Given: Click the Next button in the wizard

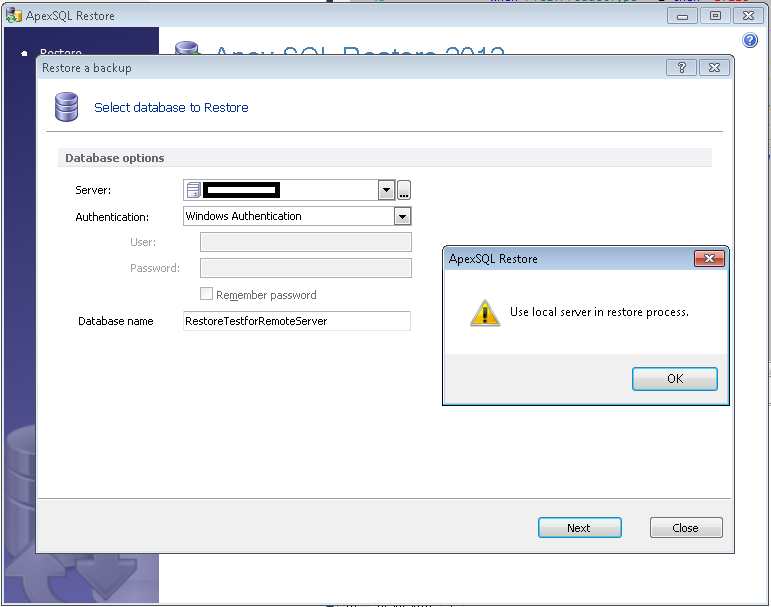Looking at the screenshot, I should click(x=579, y=528).
